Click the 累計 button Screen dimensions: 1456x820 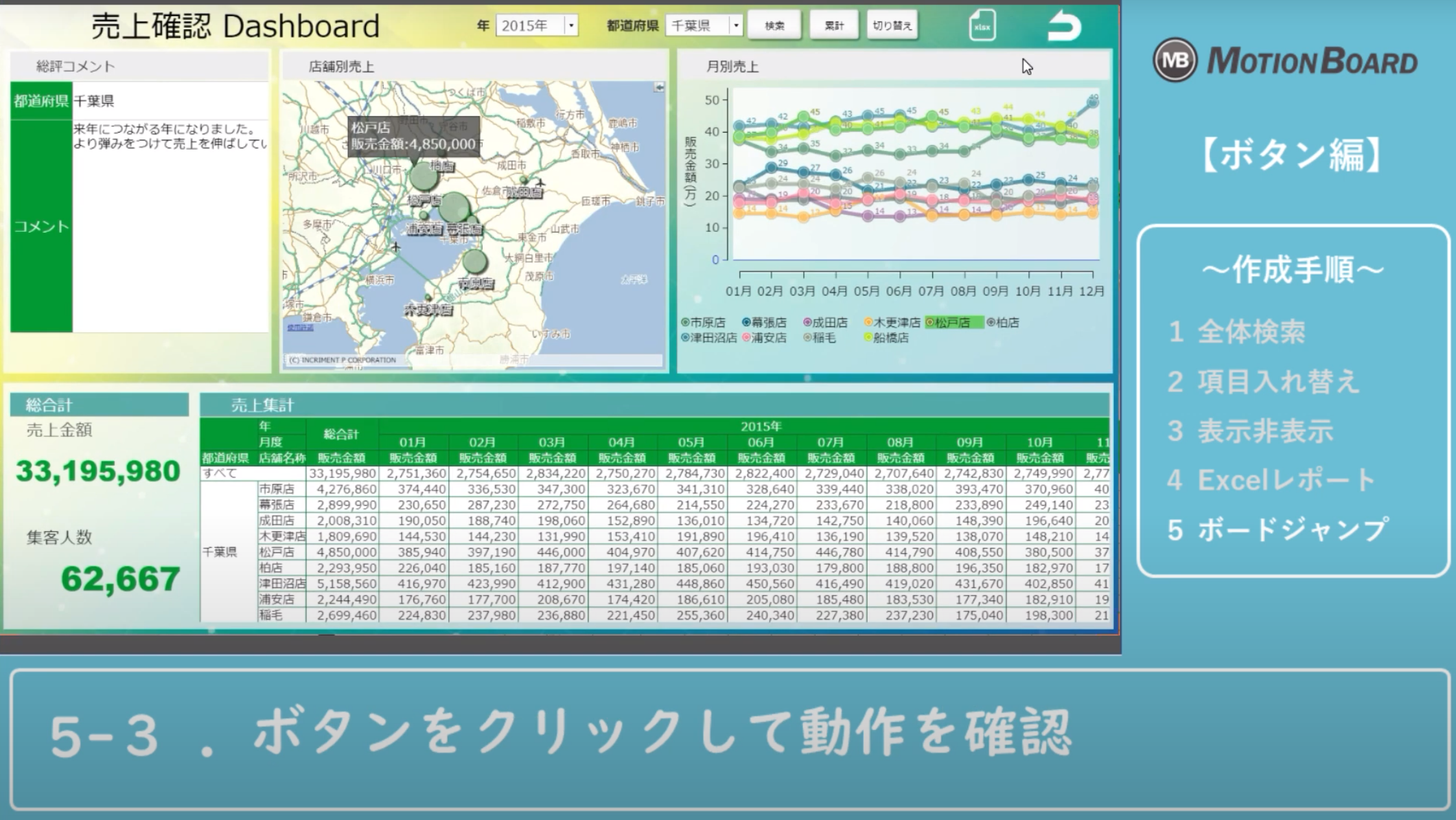(x=834, y=26)
